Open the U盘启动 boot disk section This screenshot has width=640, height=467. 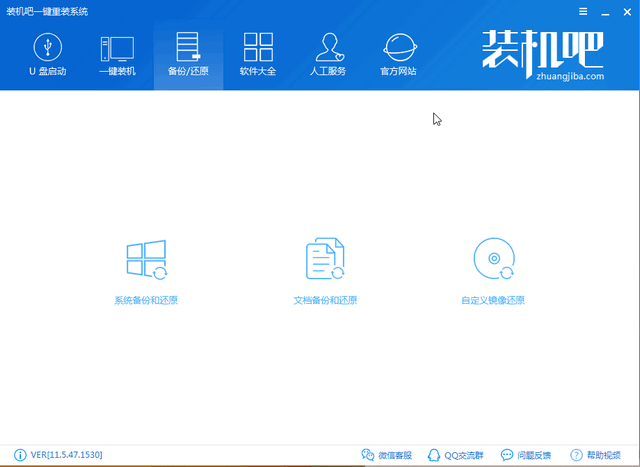coord(47,56)
